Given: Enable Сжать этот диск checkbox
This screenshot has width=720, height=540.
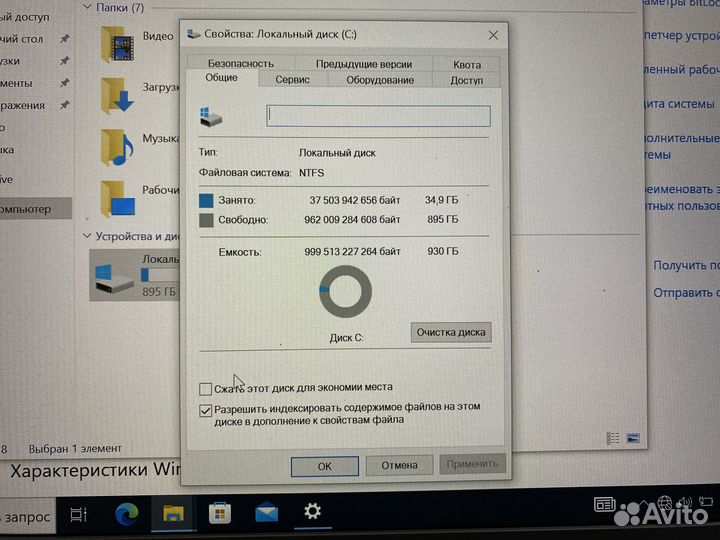Looking at the screenshot, I should click(205, 389).
